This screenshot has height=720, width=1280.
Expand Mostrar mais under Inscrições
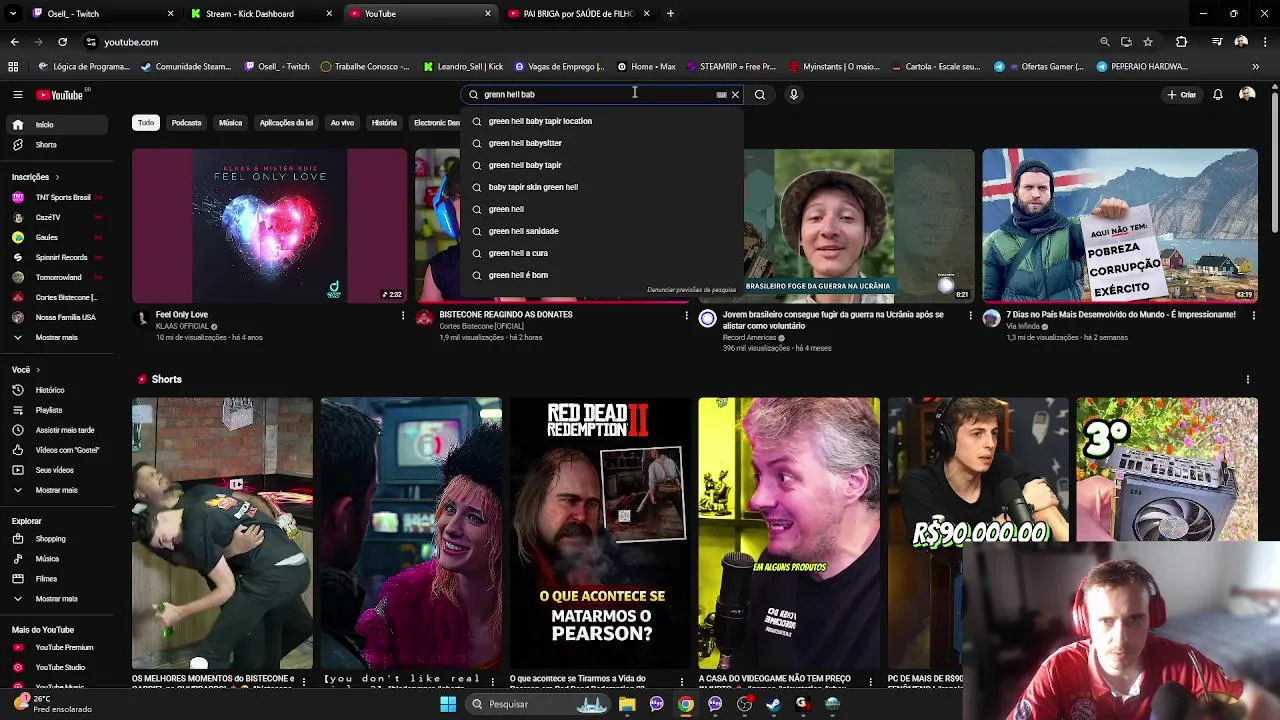pos(58,338)
